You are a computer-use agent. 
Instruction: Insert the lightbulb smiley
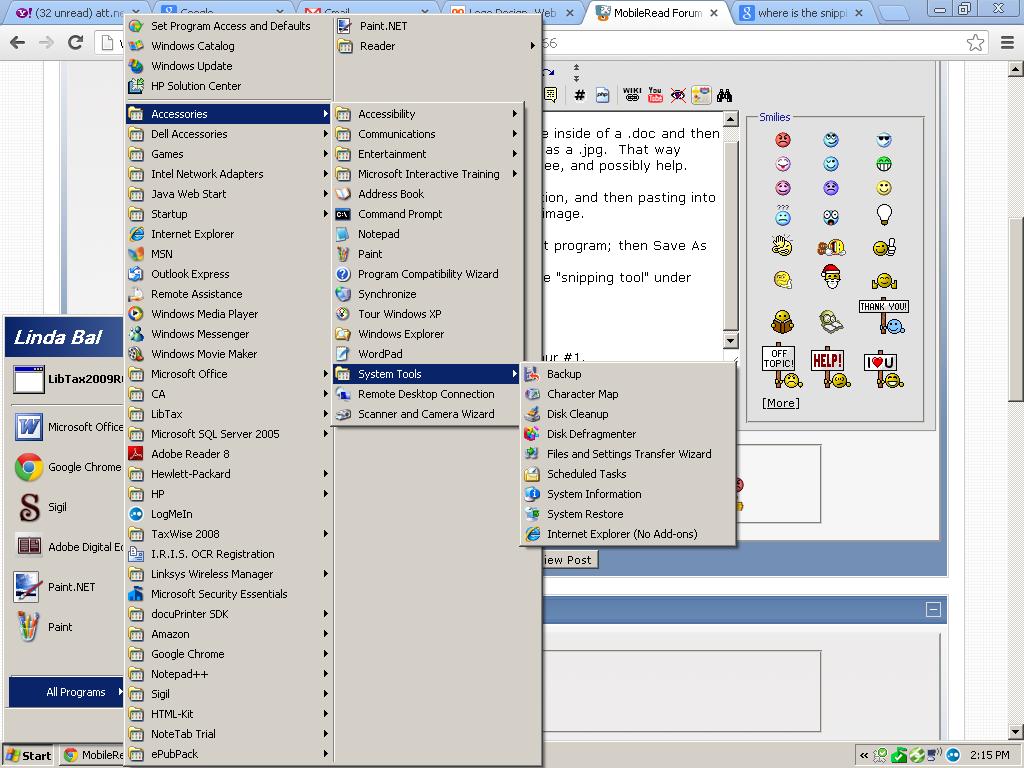884,214
